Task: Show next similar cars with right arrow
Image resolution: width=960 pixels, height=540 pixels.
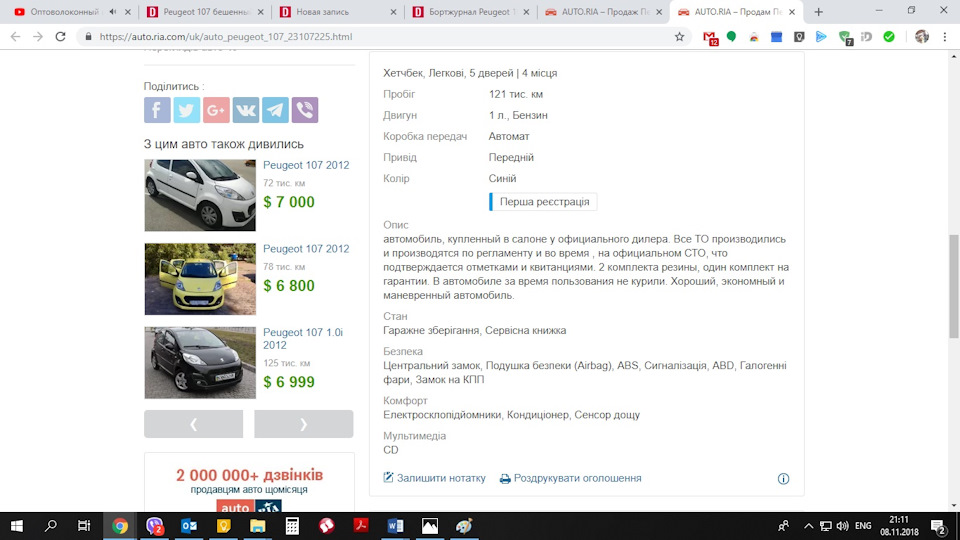Action: 304,424
